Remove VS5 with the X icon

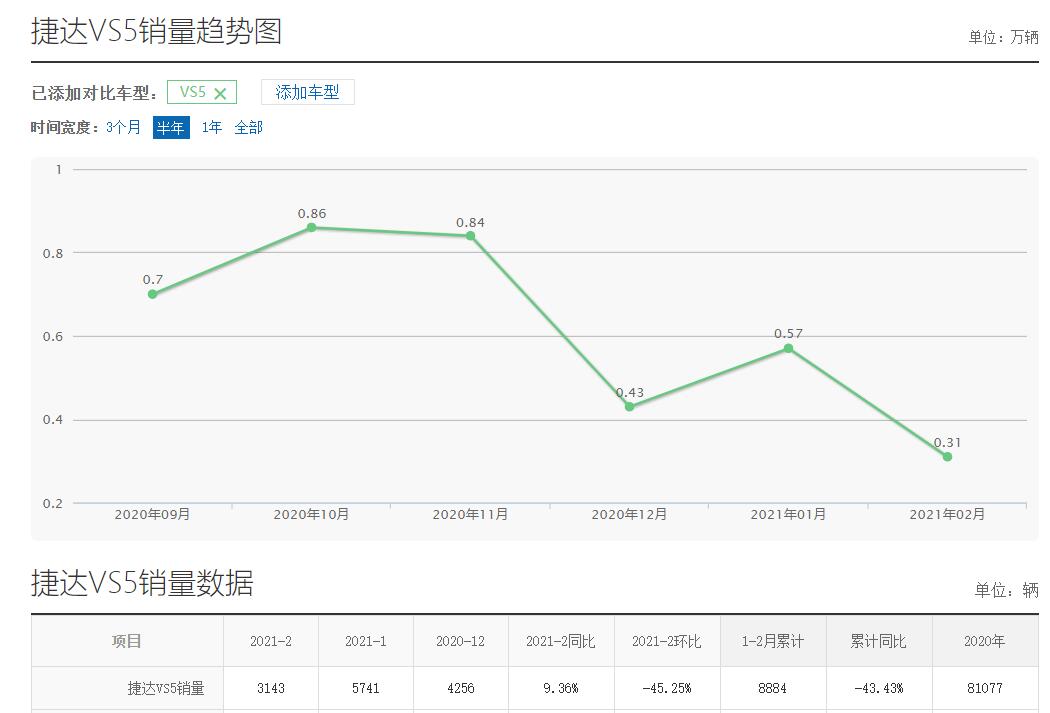click(x=221, y=93)
